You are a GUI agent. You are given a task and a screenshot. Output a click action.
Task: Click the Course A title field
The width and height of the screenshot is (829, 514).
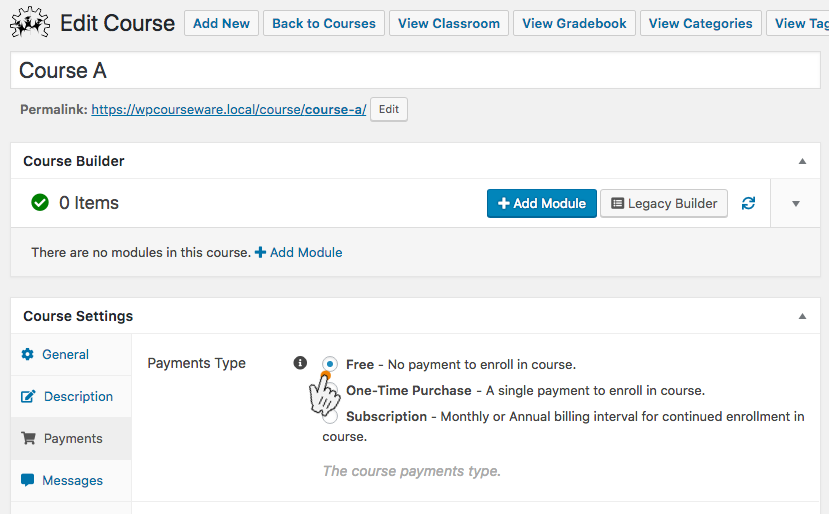click(x=415, y=70)
